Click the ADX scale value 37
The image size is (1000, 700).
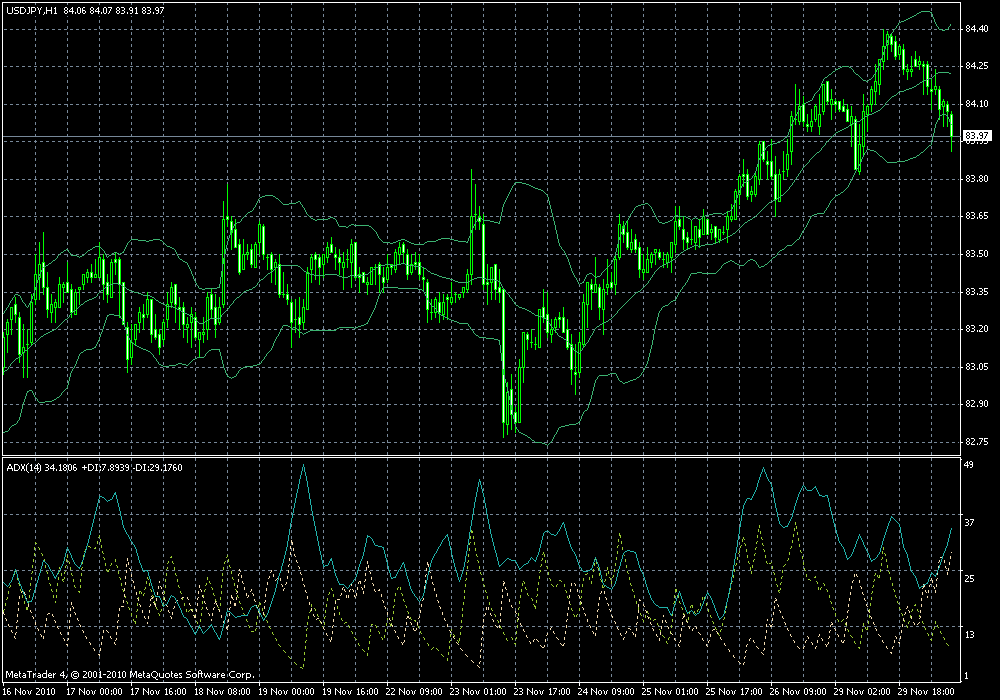[969, 523]
